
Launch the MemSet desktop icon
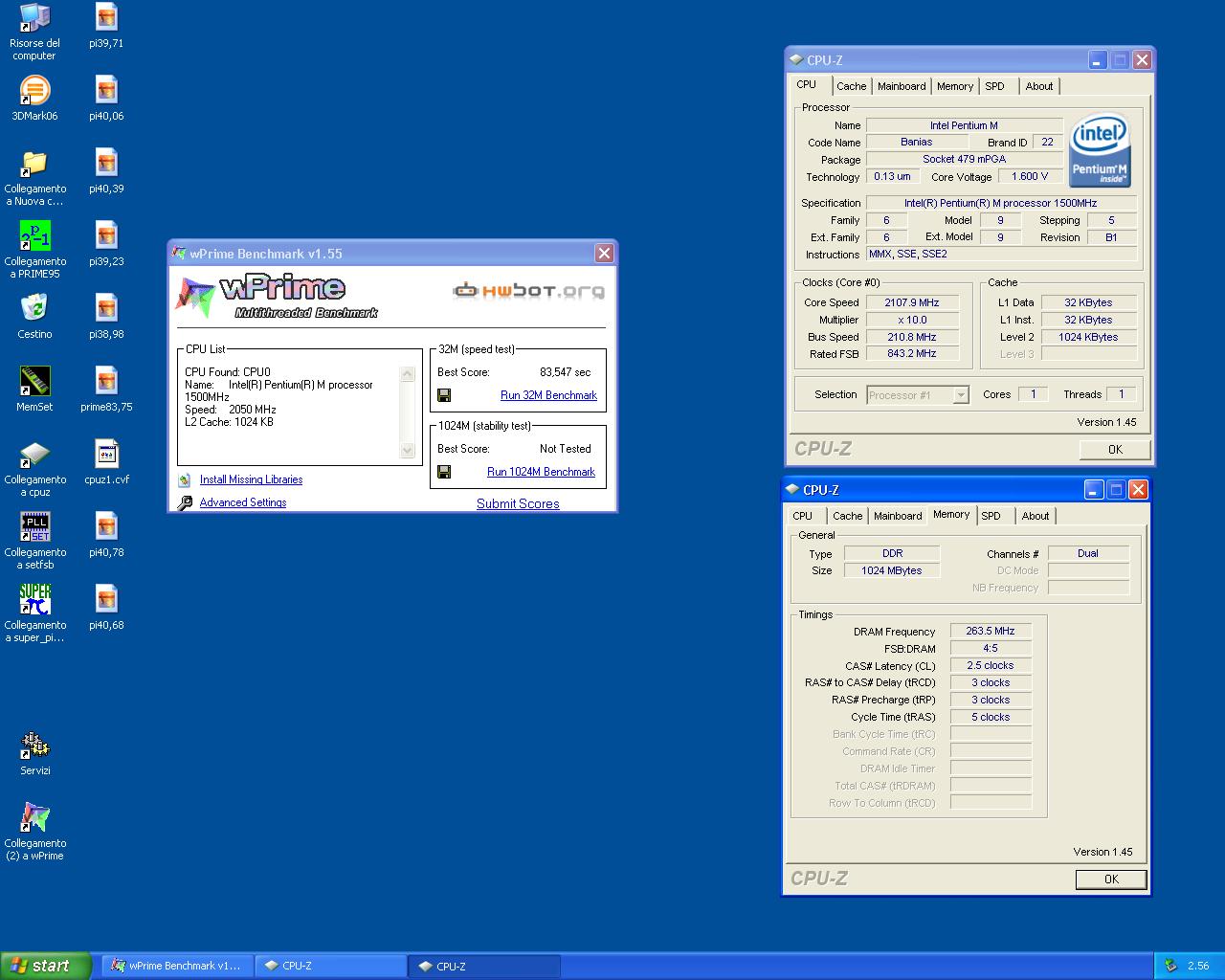point(34,381)
